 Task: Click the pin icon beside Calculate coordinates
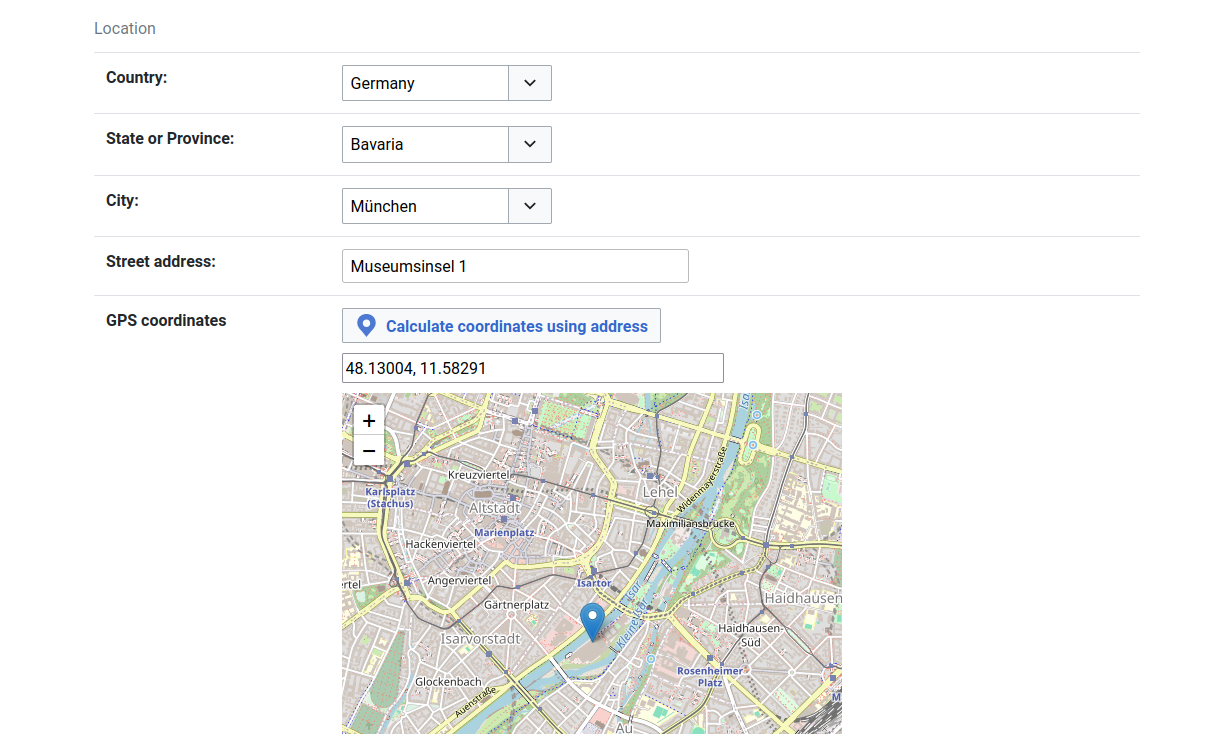coord(367,326)
